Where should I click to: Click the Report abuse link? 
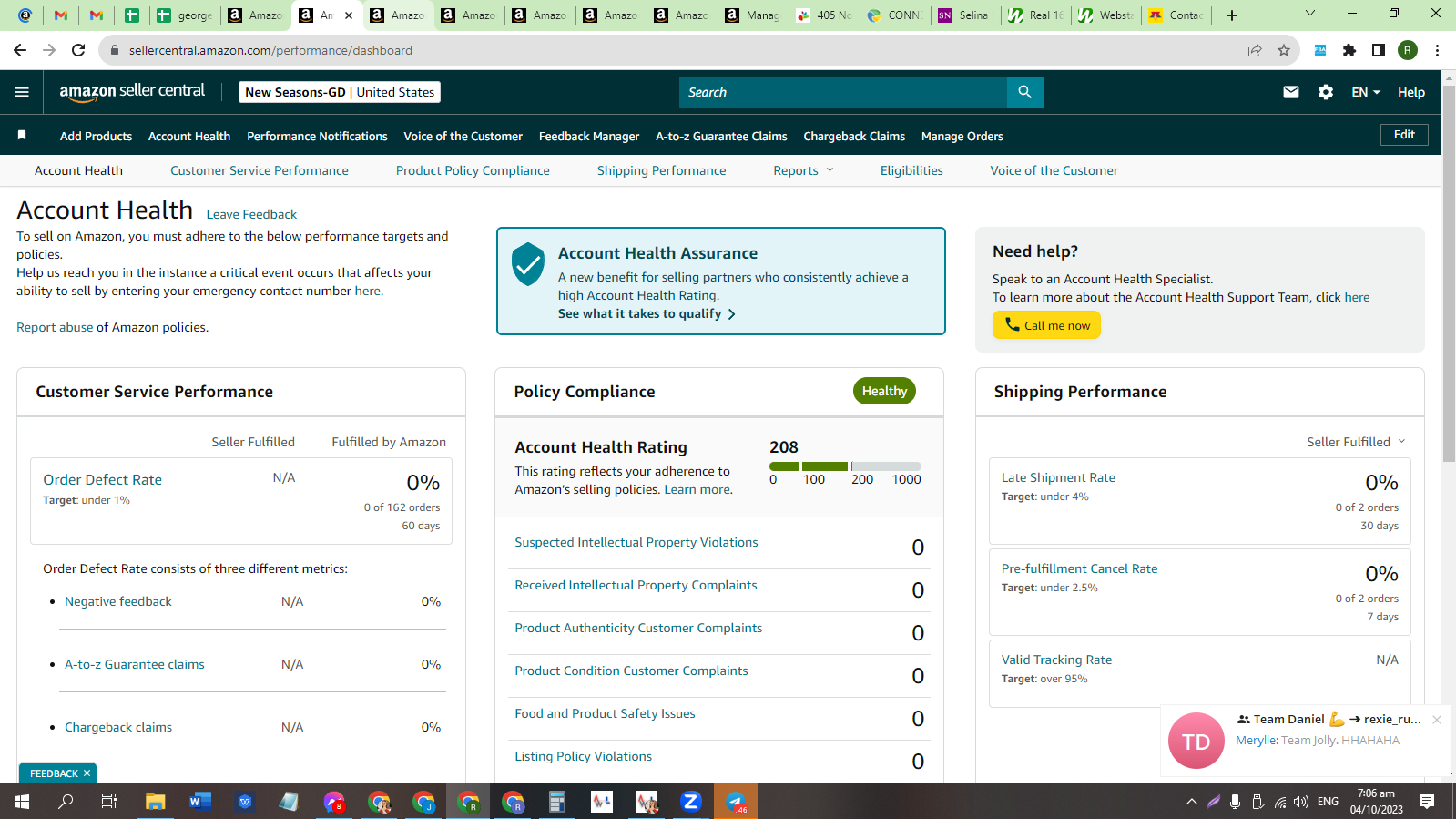tap(55, 327)
